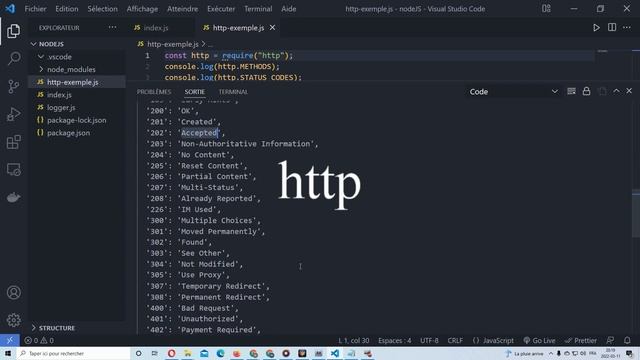Screen dimensions: 640x360
Task: Open the Terminal menu
Action: pos(258,9)
